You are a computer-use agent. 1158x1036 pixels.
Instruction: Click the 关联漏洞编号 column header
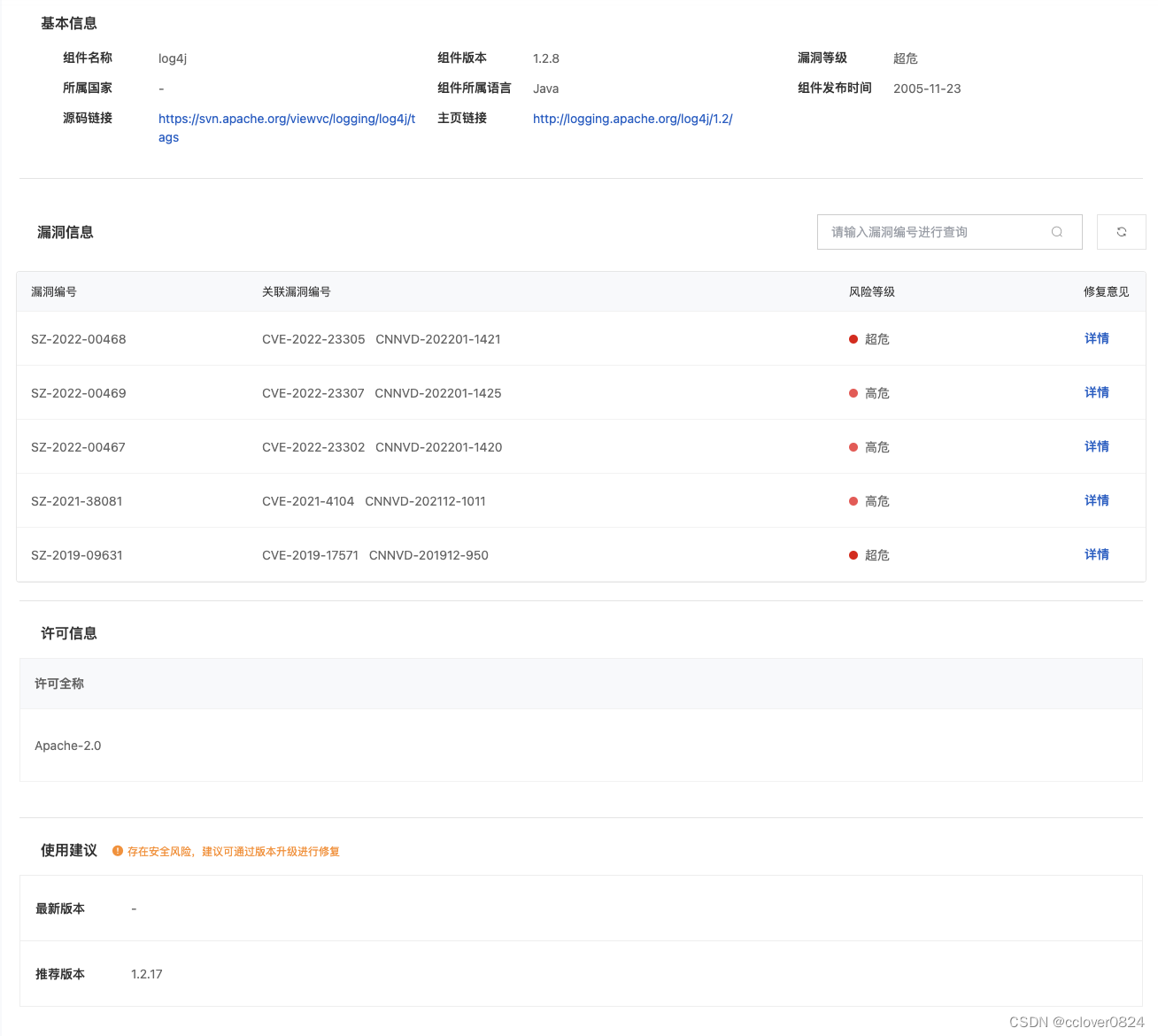click(x=297, y=291)
